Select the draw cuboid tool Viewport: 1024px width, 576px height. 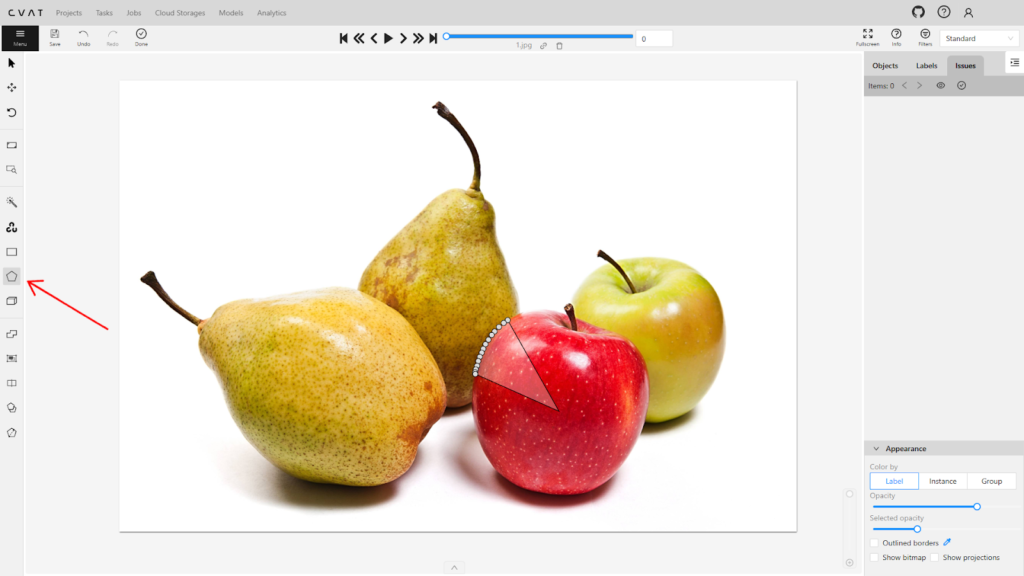(12, 301)
